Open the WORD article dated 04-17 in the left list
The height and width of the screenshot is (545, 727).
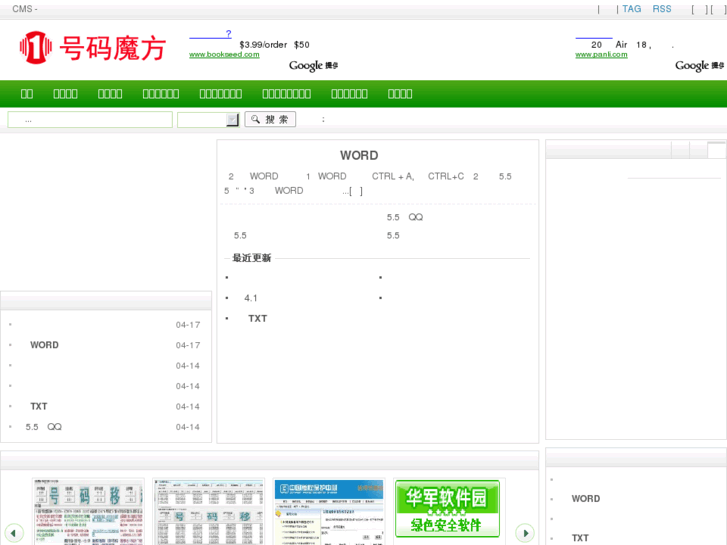44,345
